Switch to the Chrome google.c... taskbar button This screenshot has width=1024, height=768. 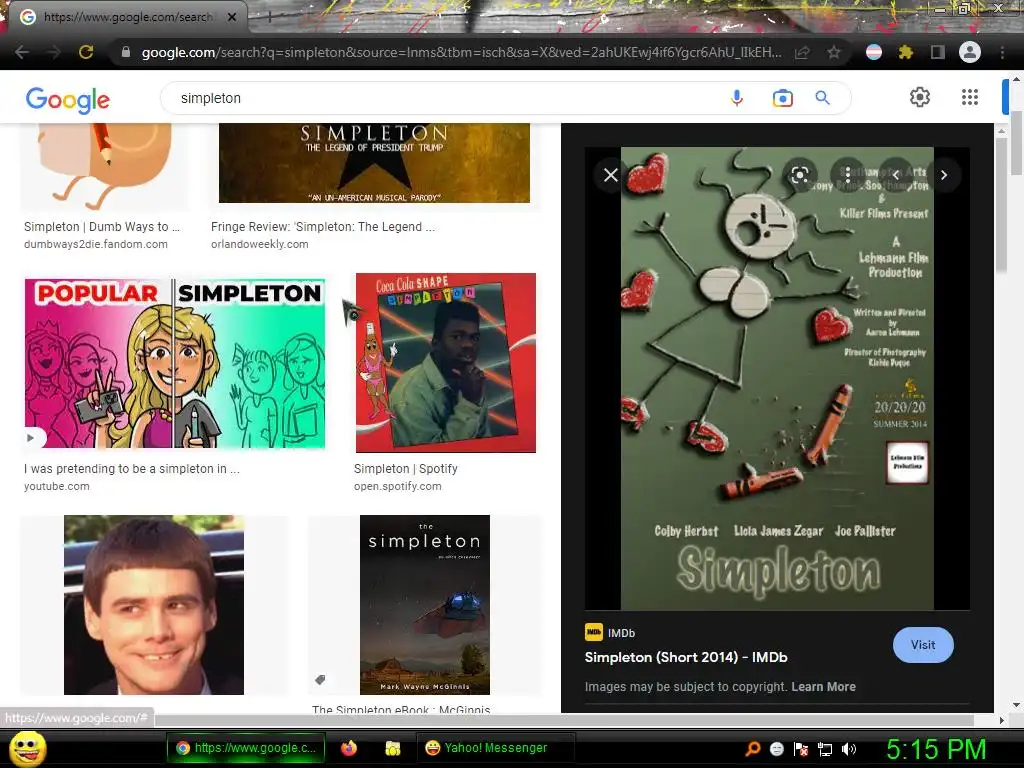click(247, 748)
